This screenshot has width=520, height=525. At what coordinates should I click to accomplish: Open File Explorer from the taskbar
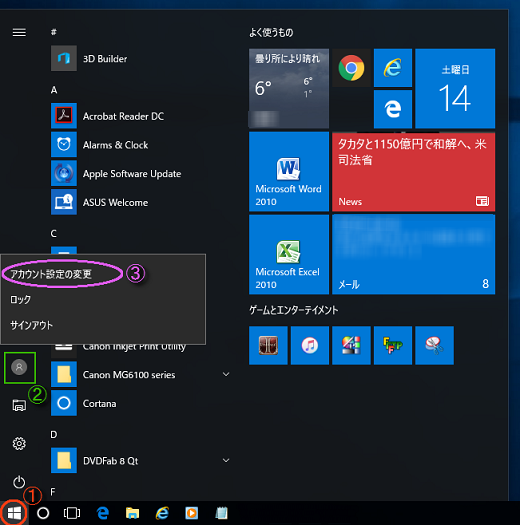tap(132, 513)
